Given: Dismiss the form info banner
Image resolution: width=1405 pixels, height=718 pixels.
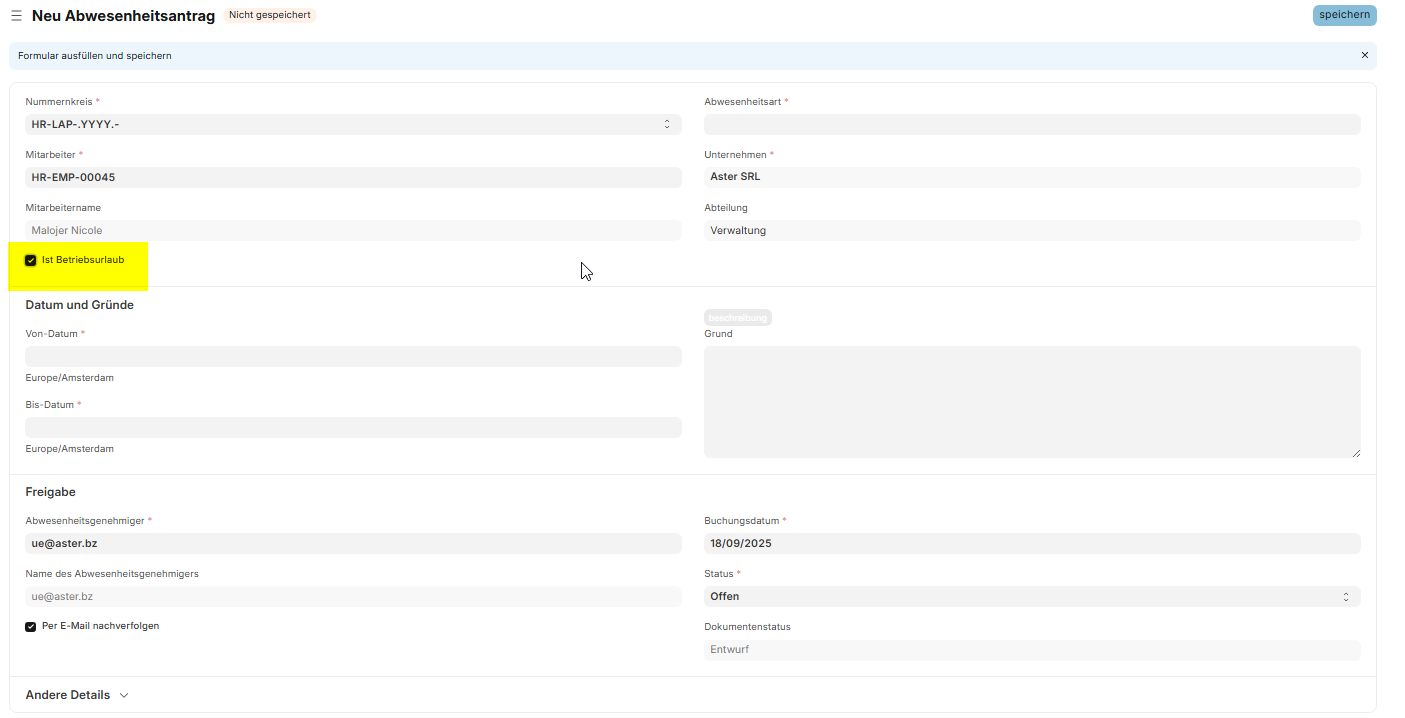Looking at the screenshot, I should coord(1364,55).
